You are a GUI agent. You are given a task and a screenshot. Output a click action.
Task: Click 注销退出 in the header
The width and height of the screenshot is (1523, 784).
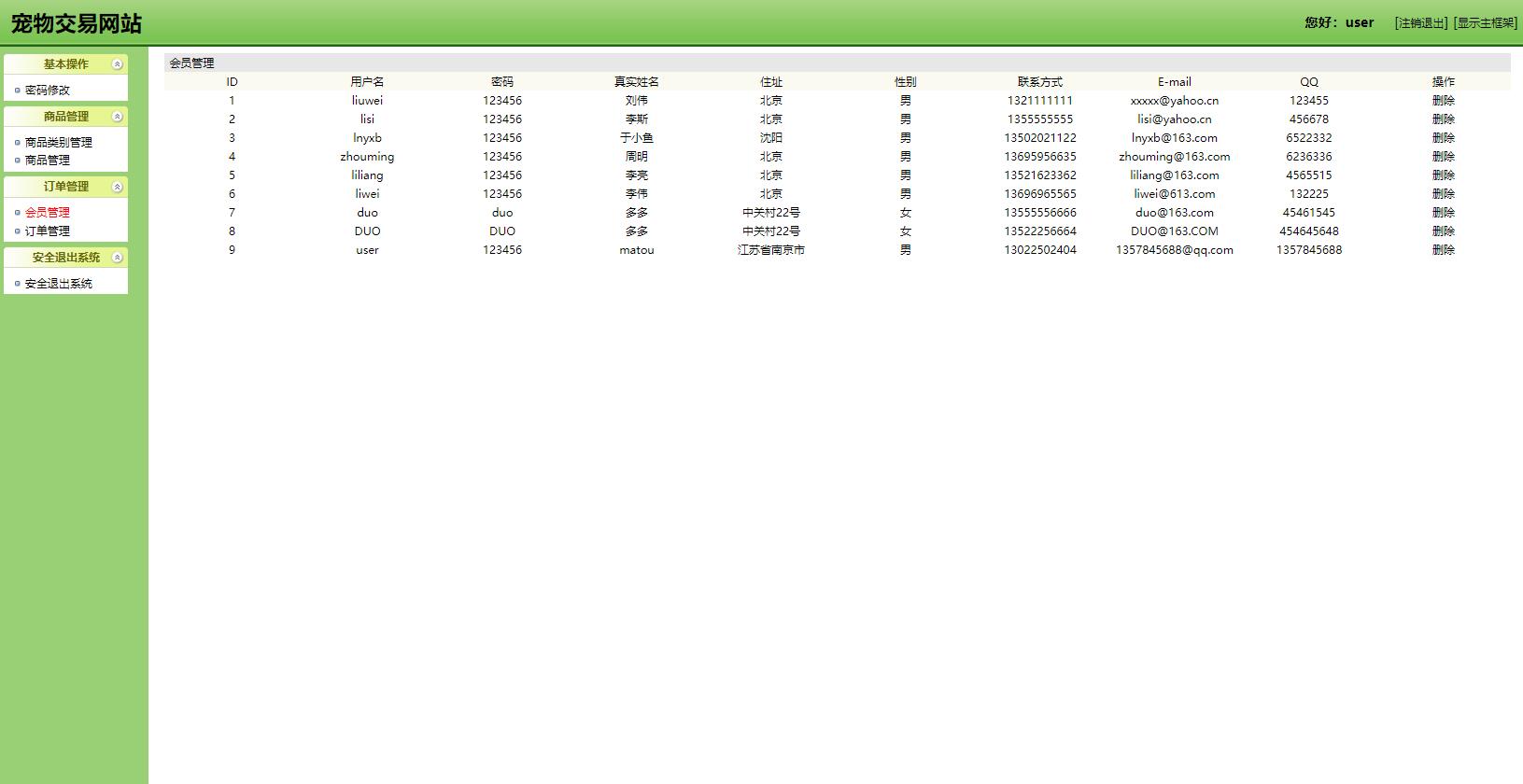click(x=1420, y=22)
